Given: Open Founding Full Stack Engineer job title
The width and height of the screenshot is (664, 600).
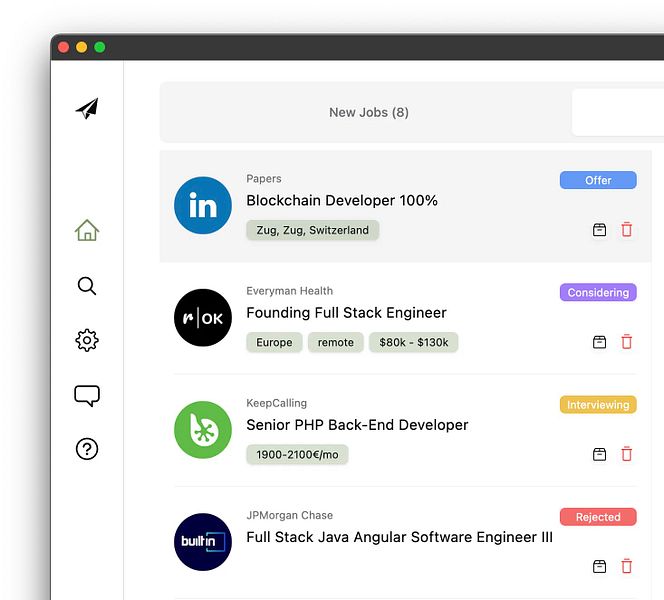Looking at the screenshot, I should 346,313.
